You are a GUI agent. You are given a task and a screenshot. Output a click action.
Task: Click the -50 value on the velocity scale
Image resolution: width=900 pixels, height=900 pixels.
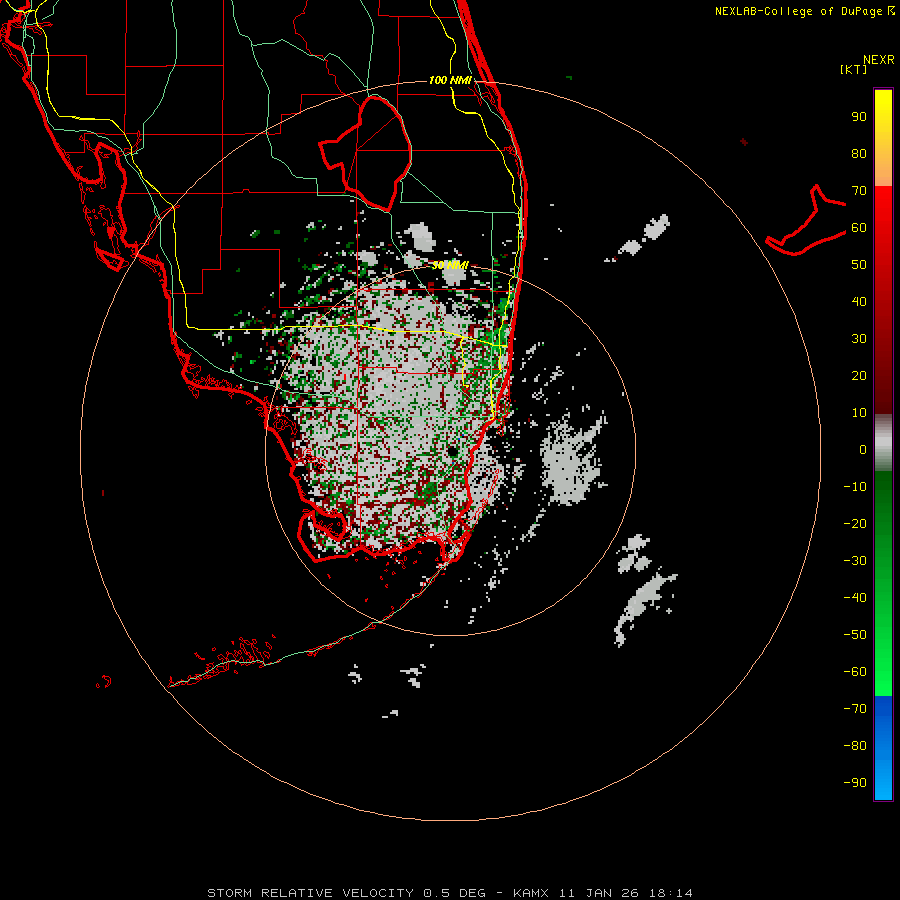pos(855,634)
